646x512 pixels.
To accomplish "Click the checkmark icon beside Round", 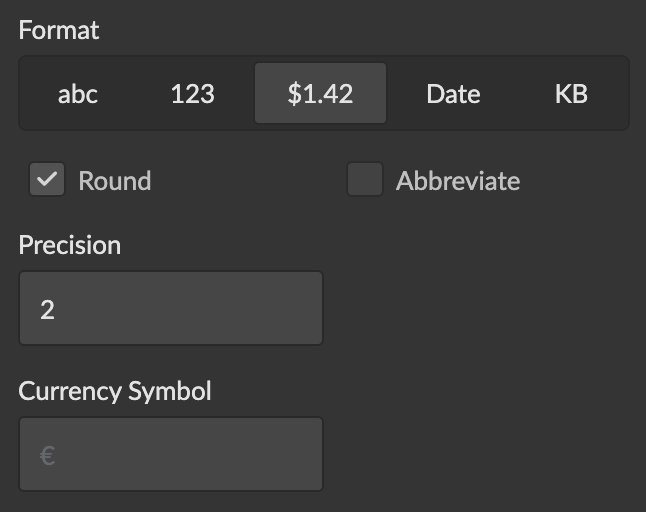I will [47, 180].
